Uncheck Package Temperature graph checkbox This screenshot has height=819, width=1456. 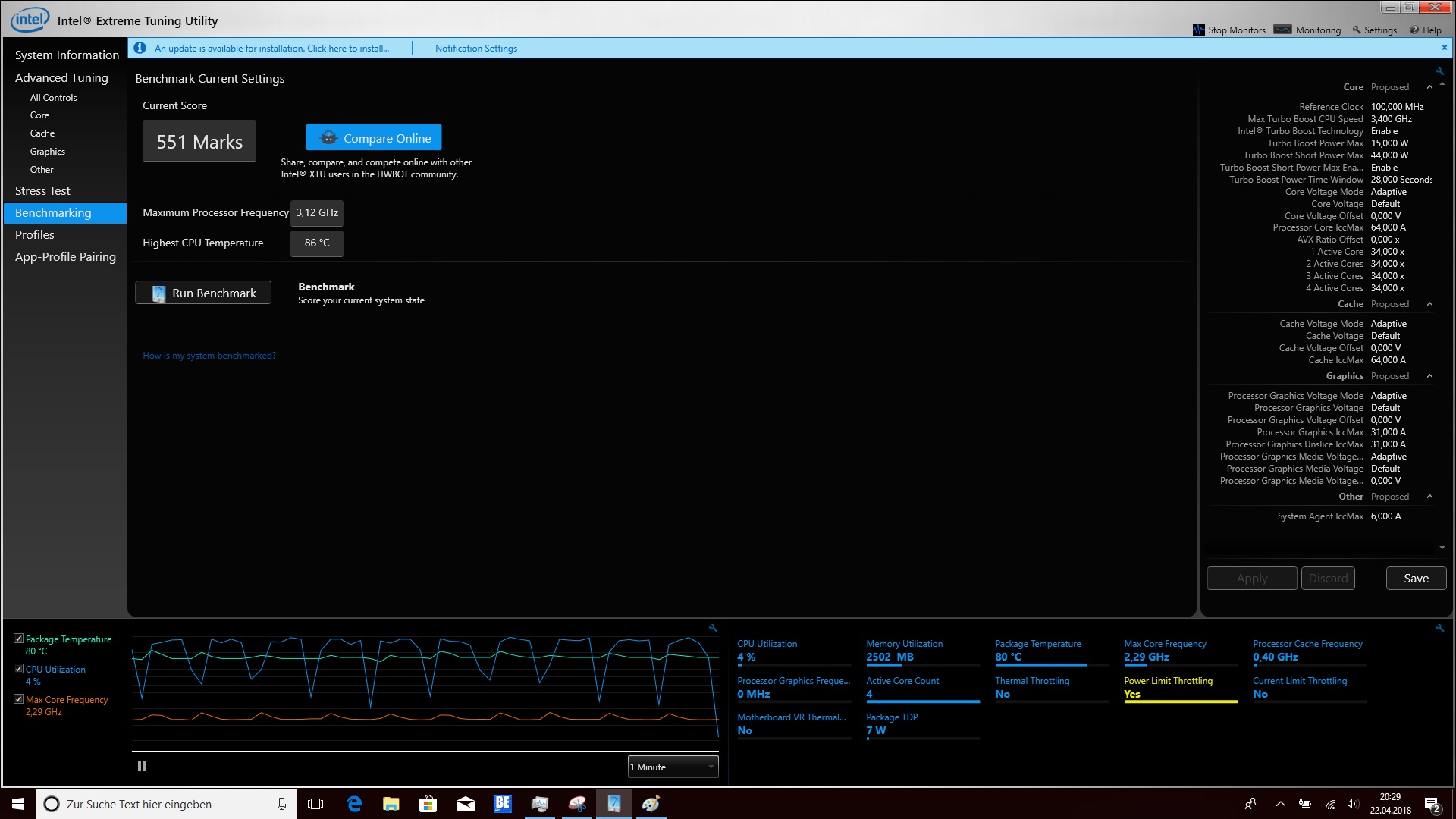point(18,639)
